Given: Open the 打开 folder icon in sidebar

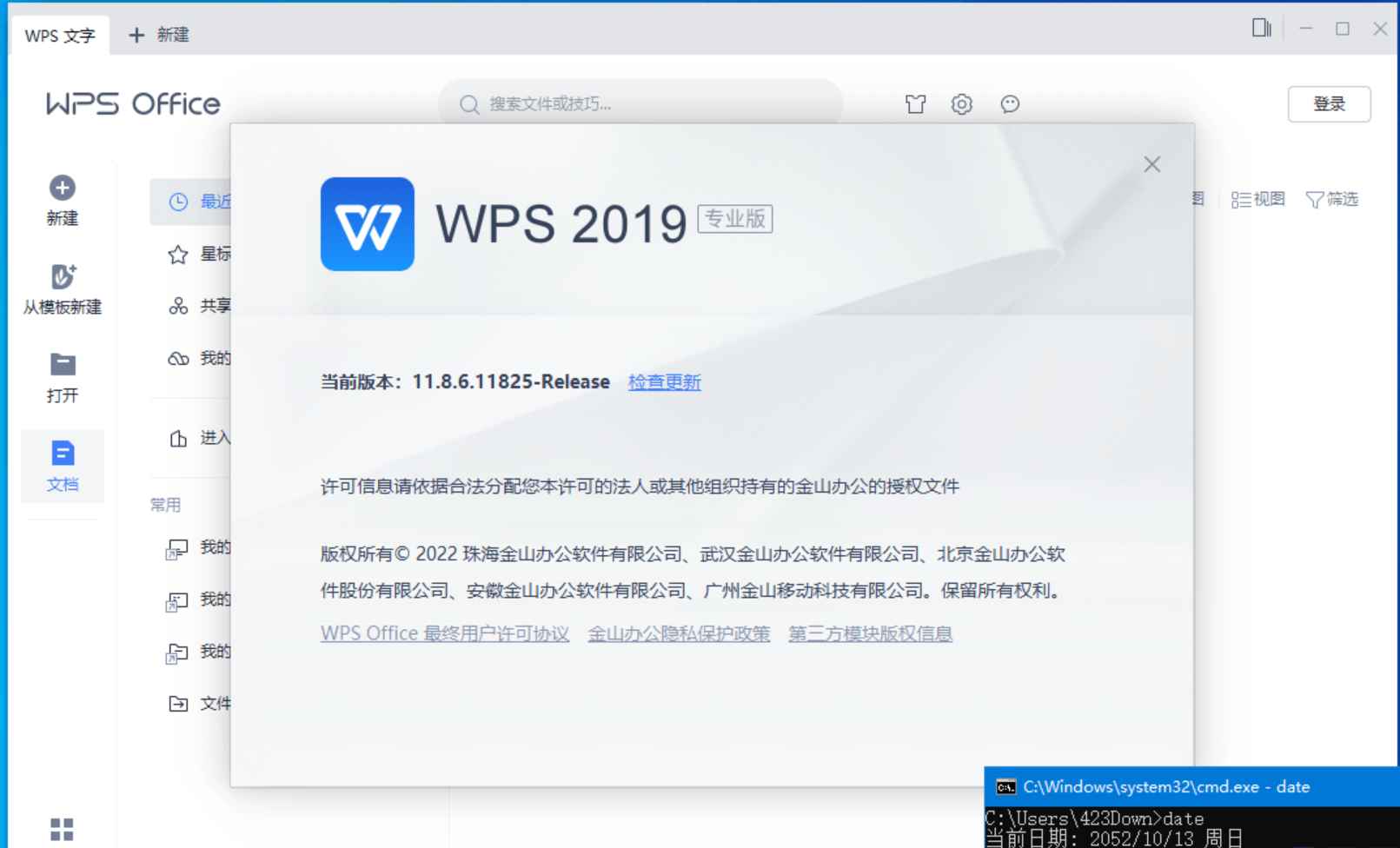Looking at the screenshot, I should (x=61, y=365).
